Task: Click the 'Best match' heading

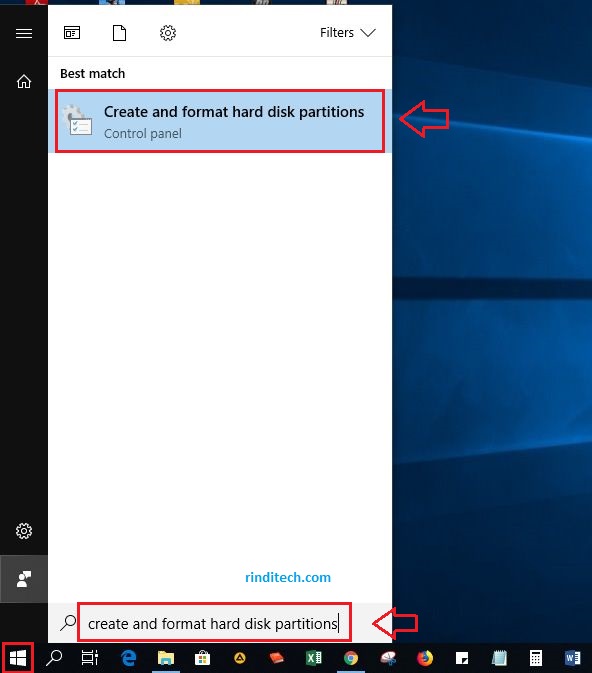Action: 93,73
